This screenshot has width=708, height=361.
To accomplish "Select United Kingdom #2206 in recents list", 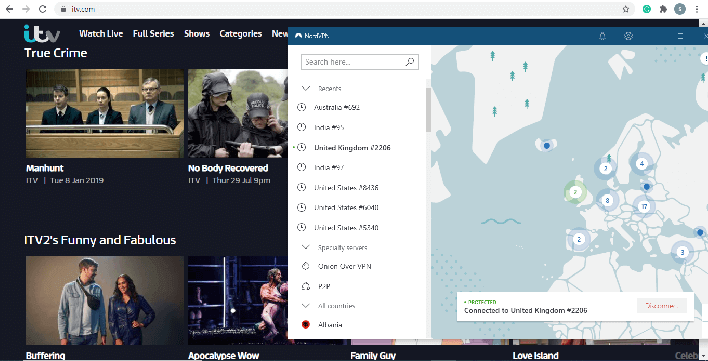I will click(x=352, y=148).
